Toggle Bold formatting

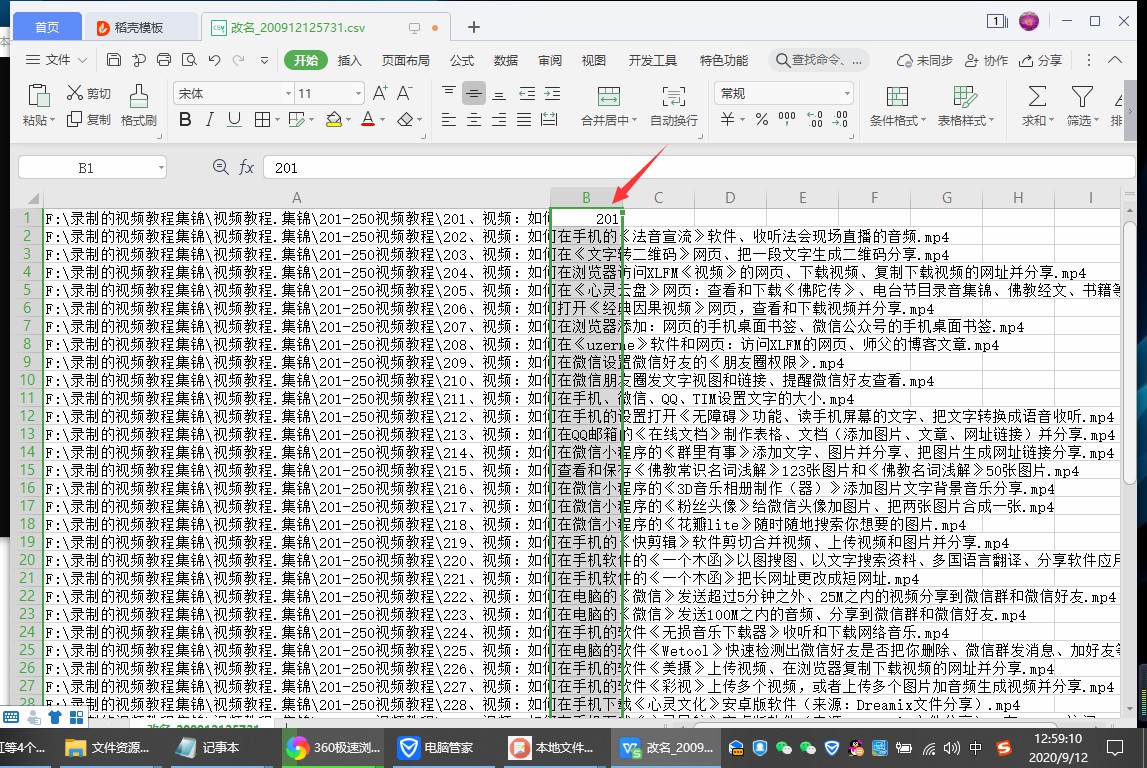pos(185,119)
